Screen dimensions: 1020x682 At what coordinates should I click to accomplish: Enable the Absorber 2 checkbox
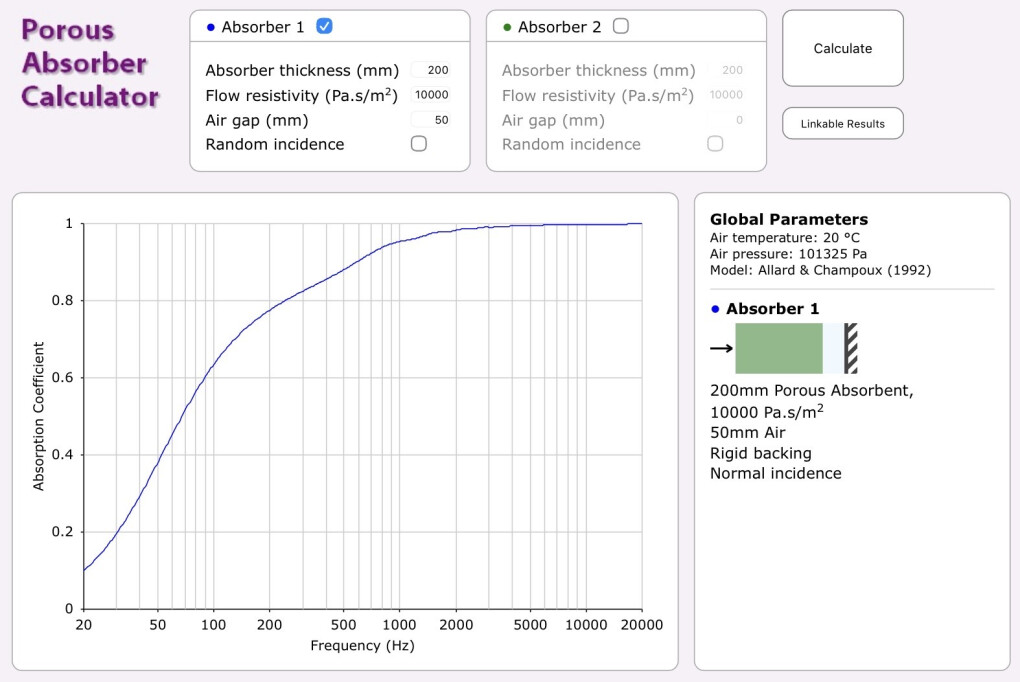[x=621, y=27]
